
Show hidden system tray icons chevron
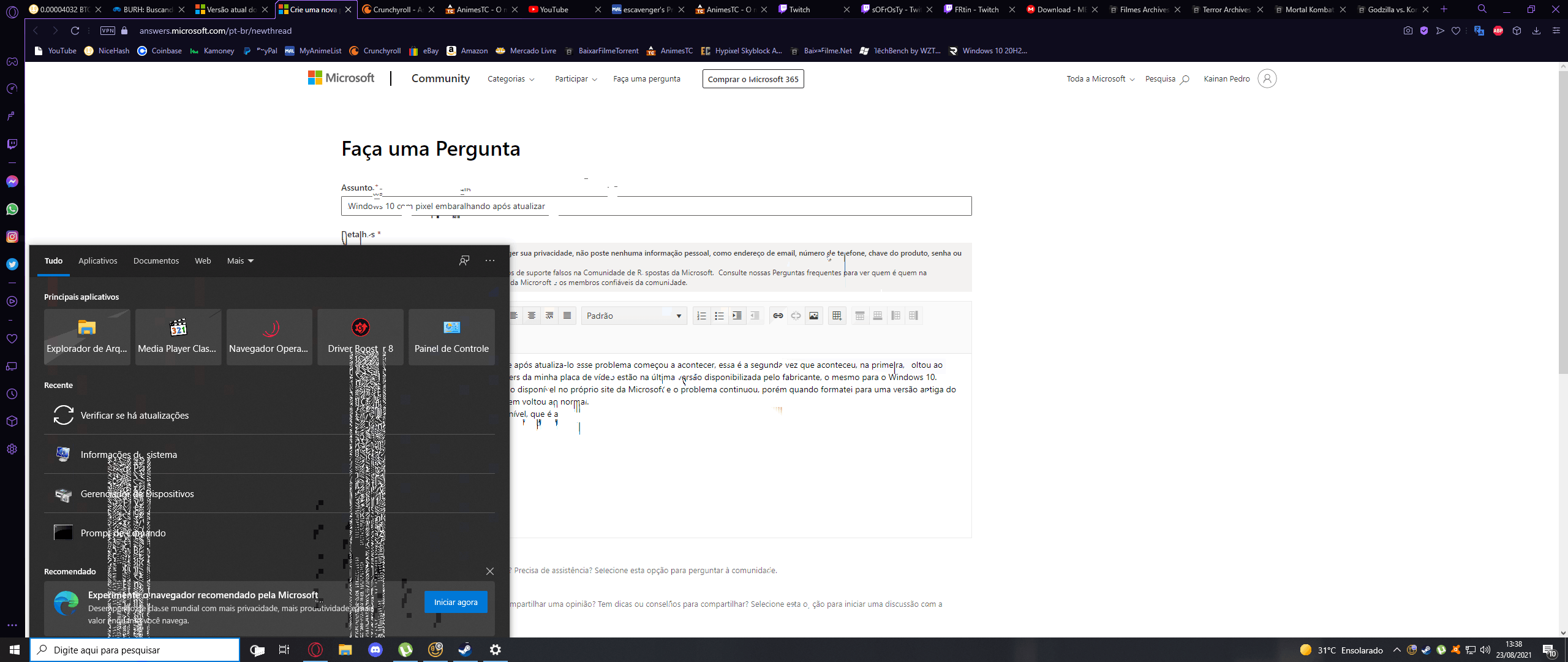pyautogui.click(x=1396, y=650)
